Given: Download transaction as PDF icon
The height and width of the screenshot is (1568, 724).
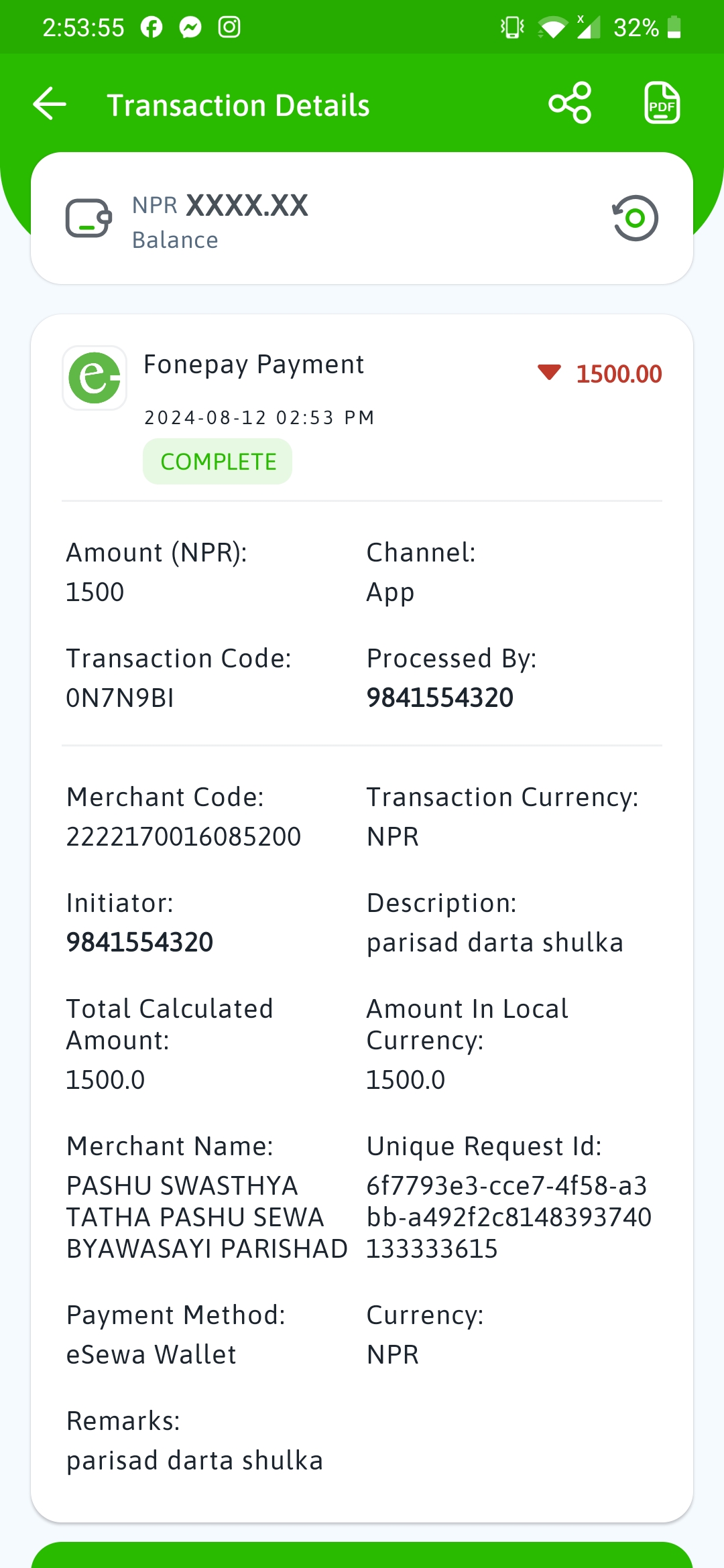Looking at the screenshot, I should [662, 103].
